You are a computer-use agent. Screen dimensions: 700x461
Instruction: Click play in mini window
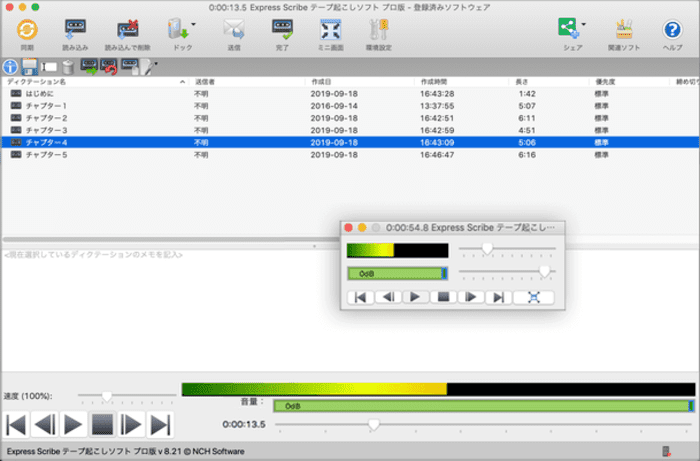pos(416,297)
